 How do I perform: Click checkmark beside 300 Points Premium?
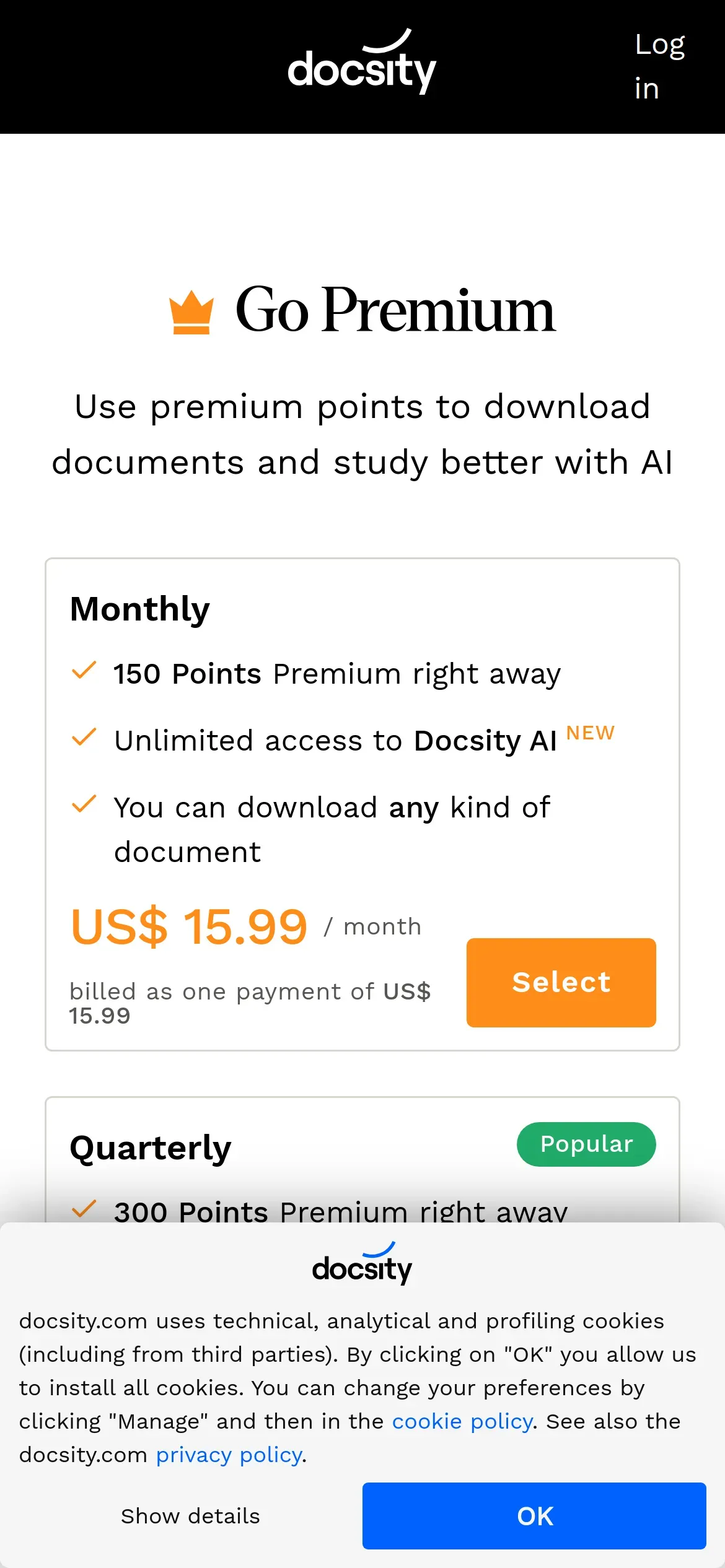click(x=84, y=1208)
